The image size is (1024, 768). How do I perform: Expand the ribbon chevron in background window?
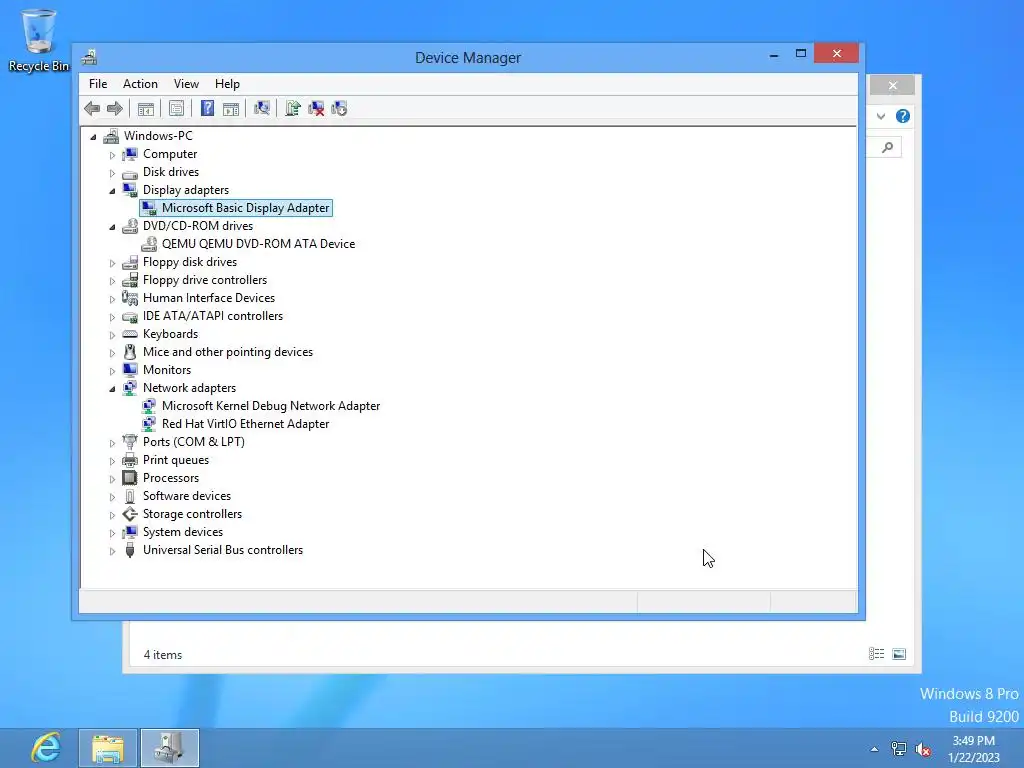point(881,116)
